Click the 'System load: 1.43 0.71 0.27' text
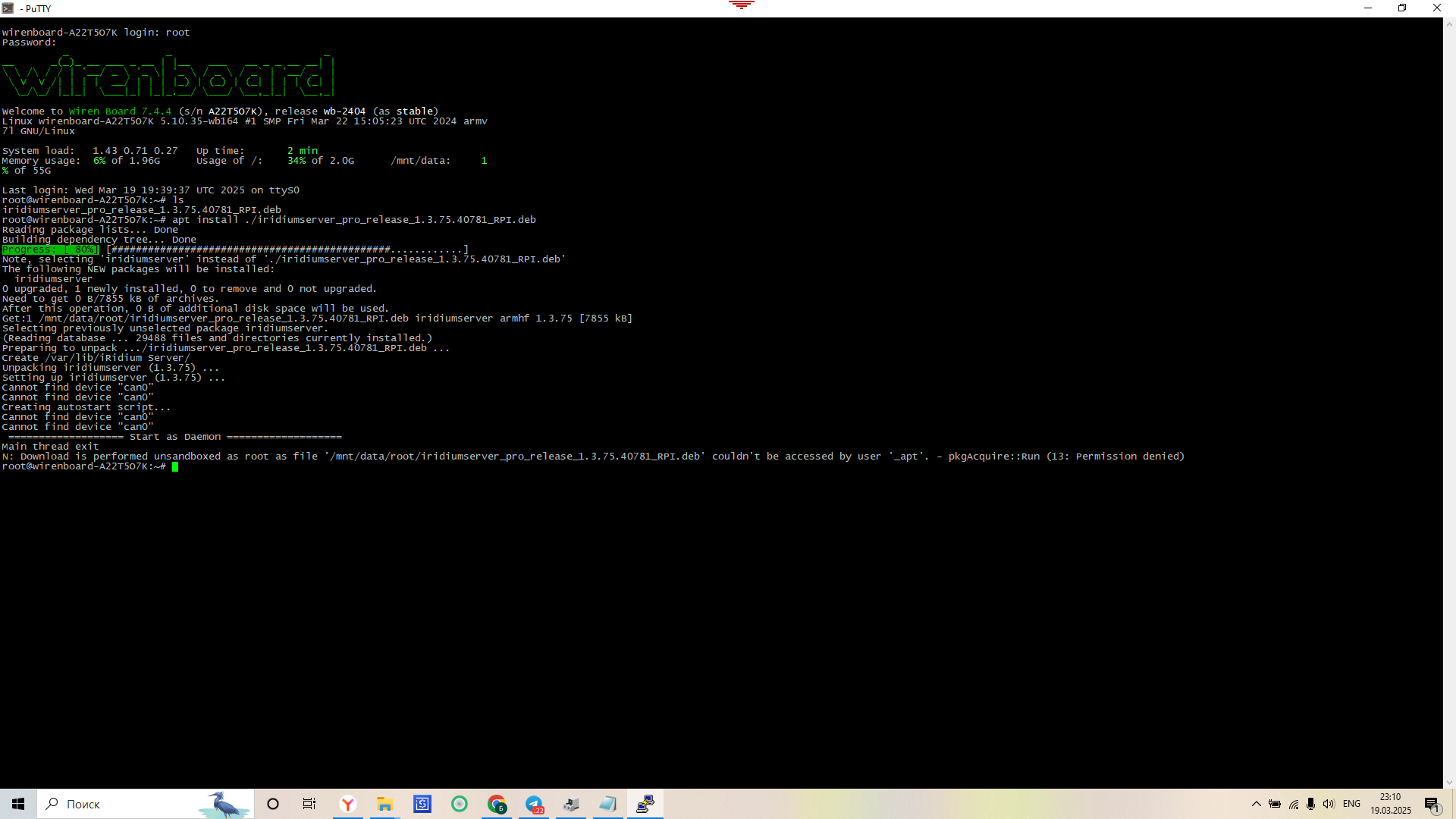 [x=89, y=151]
